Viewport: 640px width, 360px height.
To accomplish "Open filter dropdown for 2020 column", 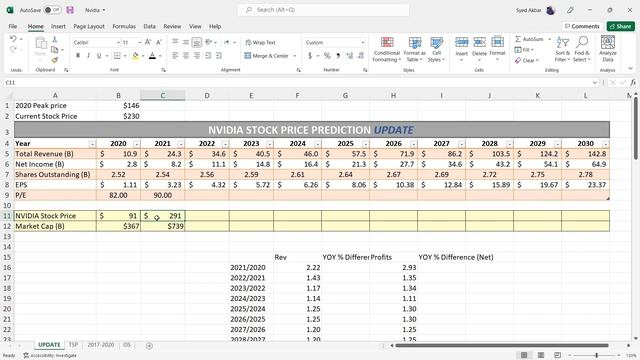I will pos(137,144).
